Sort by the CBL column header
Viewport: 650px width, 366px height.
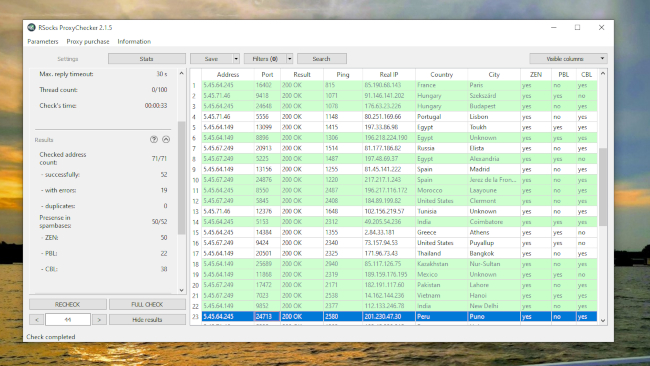tap(587, 75)
